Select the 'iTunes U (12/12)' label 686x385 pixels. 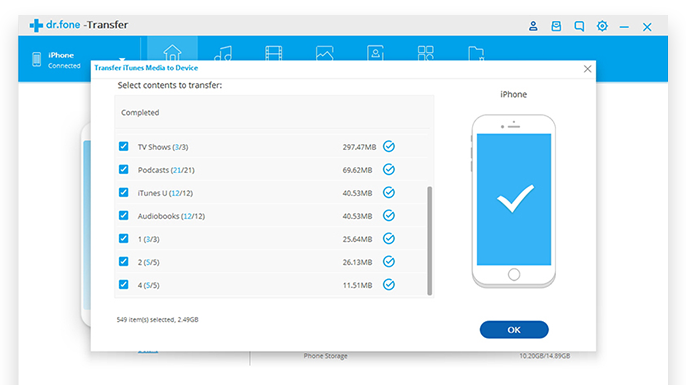coord(165,193)
